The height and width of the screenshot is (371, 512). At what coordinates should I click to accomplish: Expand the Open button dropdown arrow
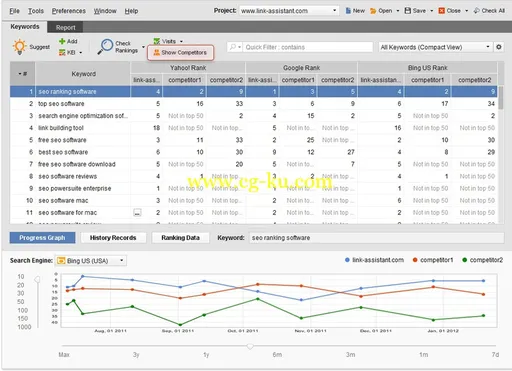click(x=398, y=11)
